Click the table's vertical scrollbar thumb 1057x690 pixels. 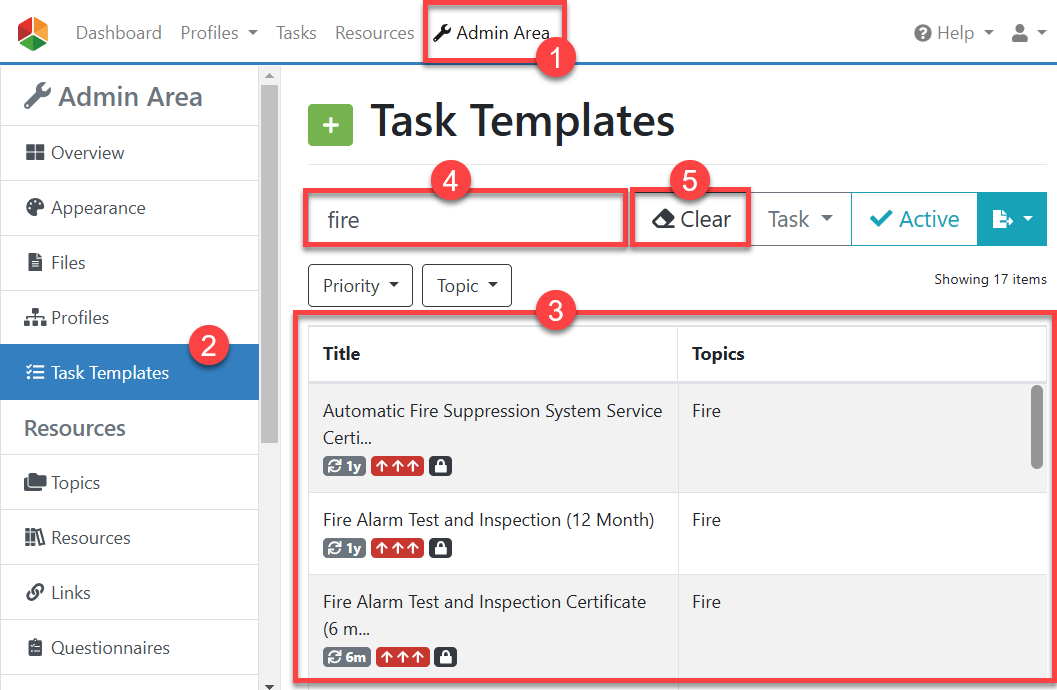coord(1037,426)
